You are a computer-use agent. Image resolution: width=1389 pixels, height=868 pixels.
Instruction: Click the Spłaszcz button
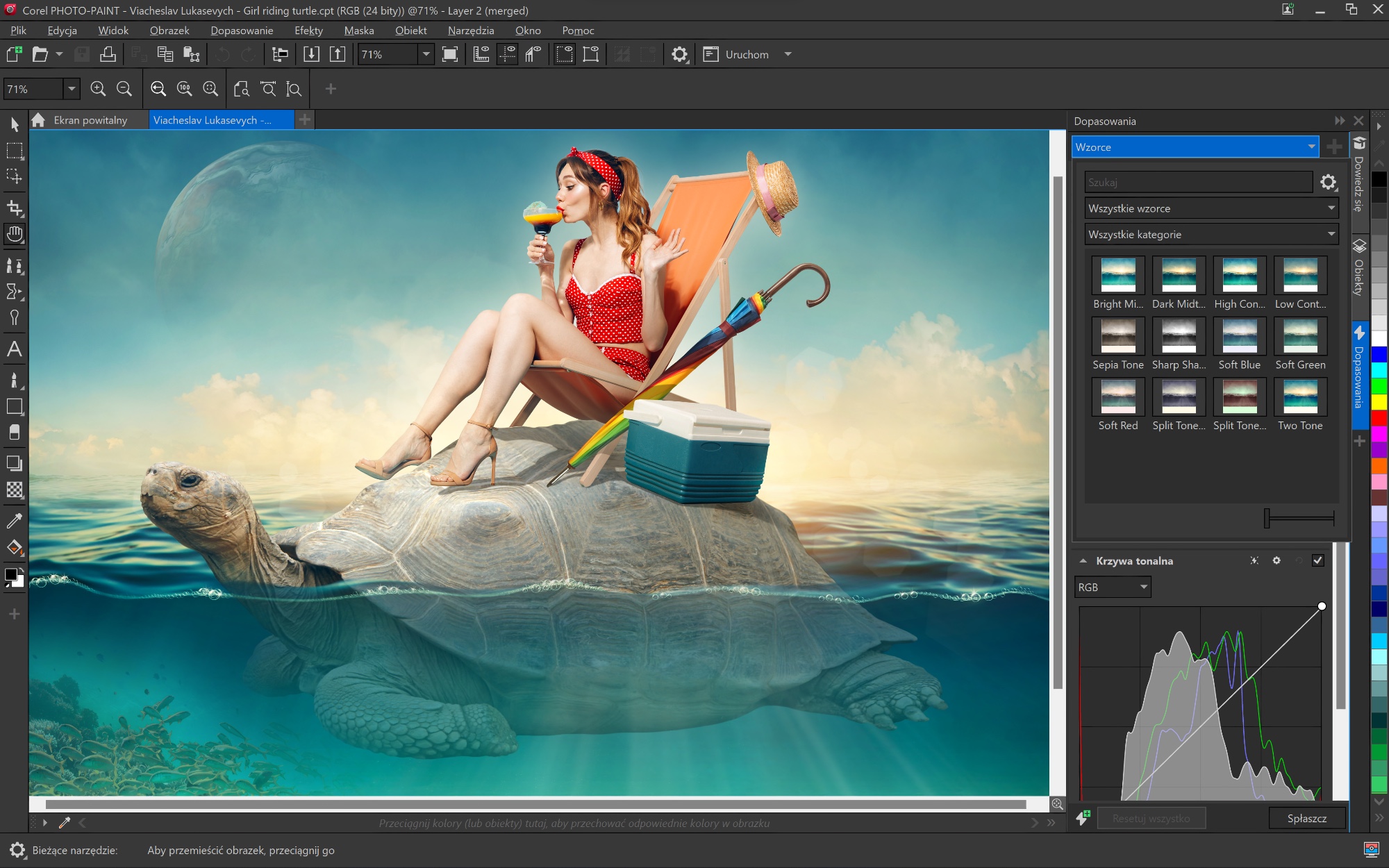(1306, 819)
